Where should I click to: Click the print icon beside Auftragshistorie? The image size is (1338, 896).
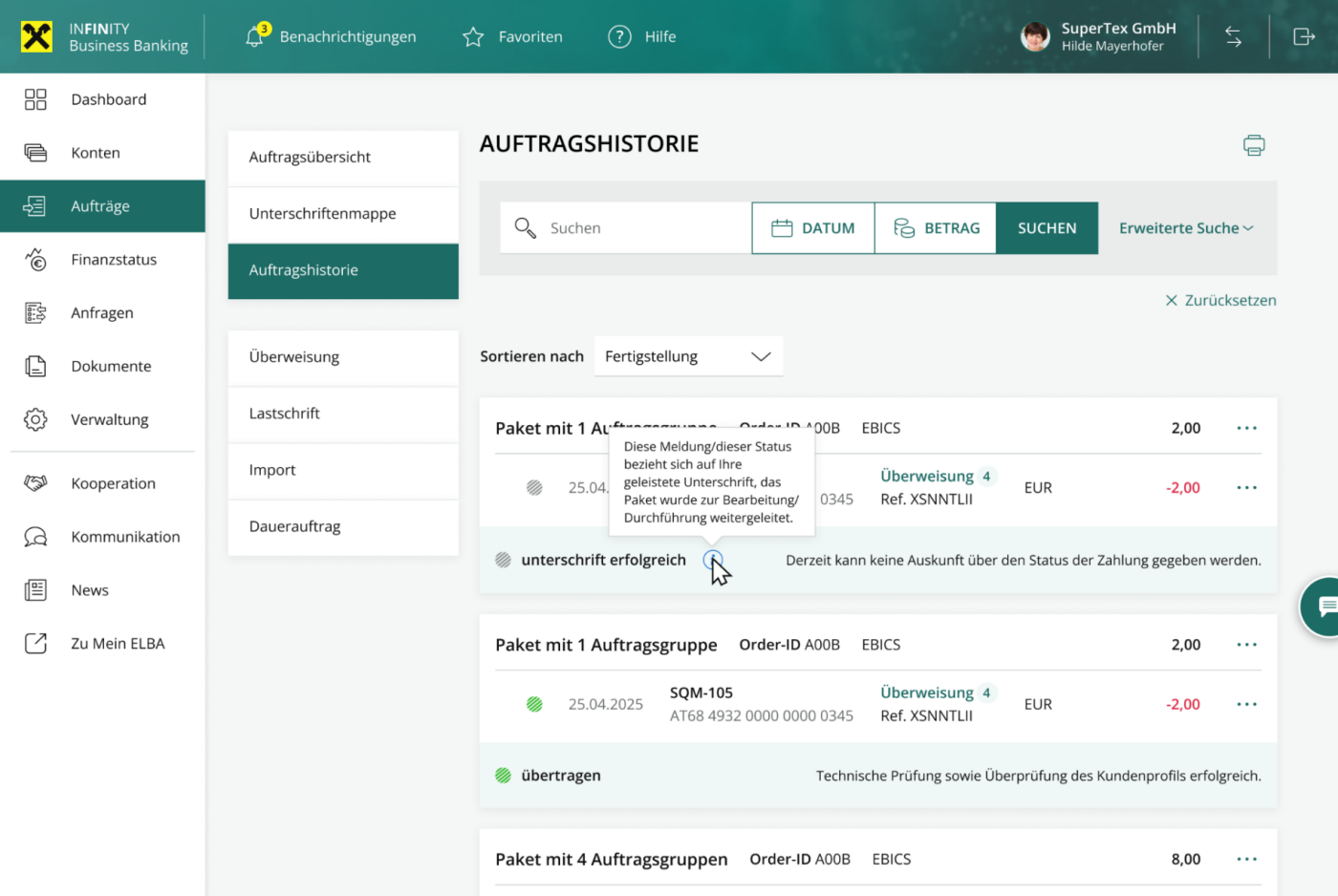point(1253,145)
